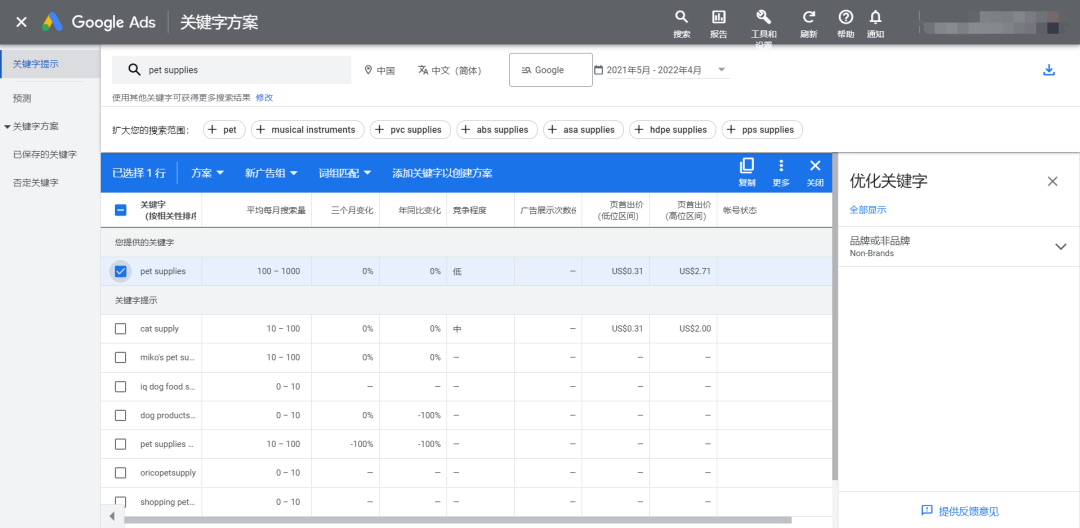Click the 修改 link
The image size is (1080, 528).
pyautogui.click(x=264, y=98)
